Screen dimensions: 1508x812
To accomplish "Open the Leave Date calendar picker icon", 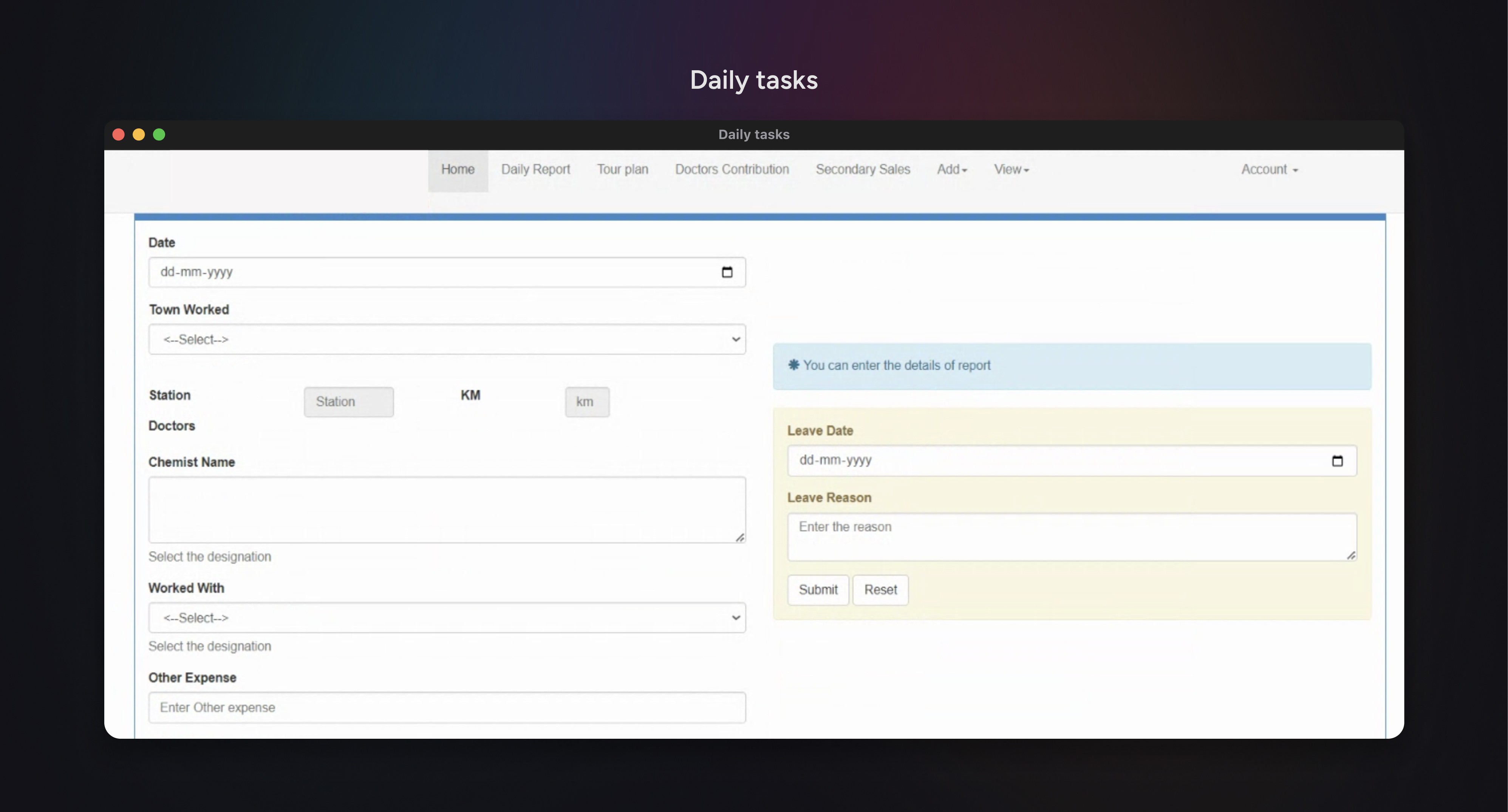I will tap(1337, 461).
